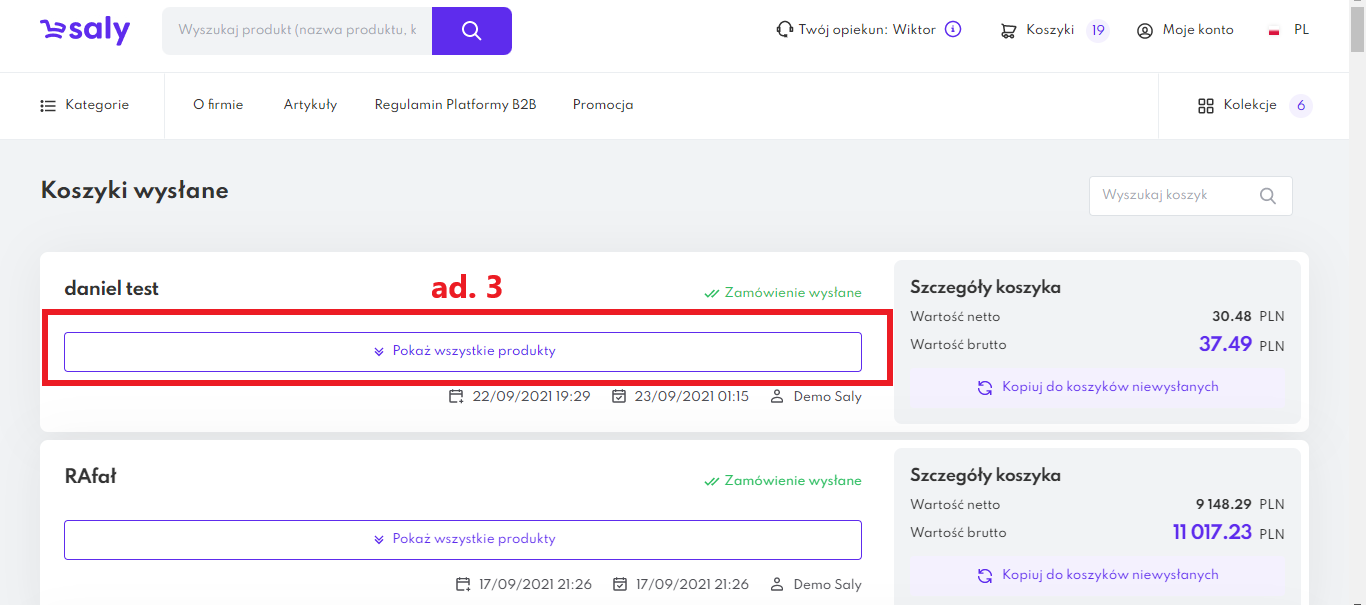Open the Koszyki cart icon

[x=1008, y=31]
